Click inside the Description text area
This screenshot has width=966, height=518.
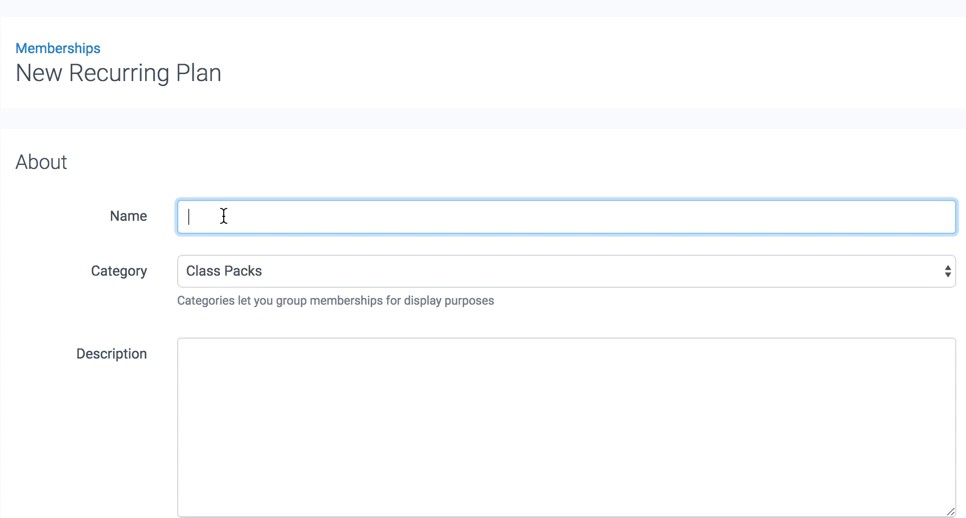(x=566, y=427)
